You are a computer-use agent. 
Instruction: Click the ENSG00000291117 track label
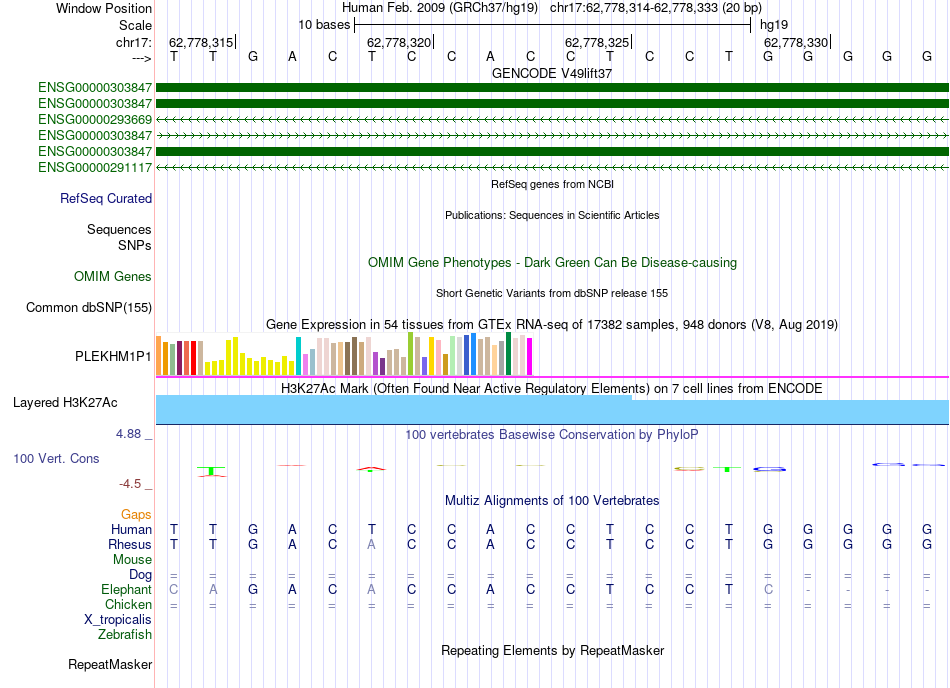pyautogui.click(x=95, y=167)
